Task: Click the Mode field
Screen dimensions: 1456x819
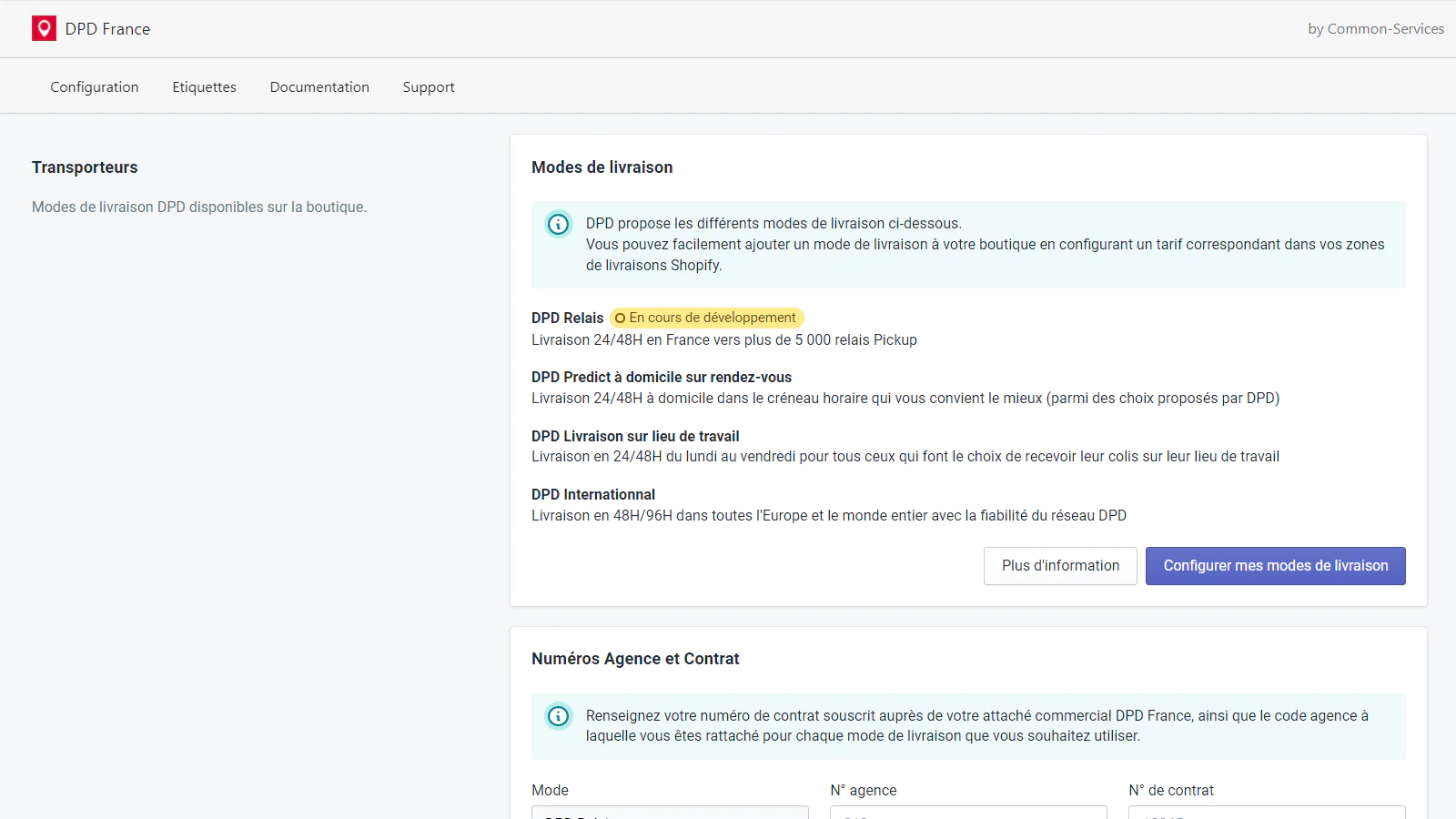Action: (670, 812)
